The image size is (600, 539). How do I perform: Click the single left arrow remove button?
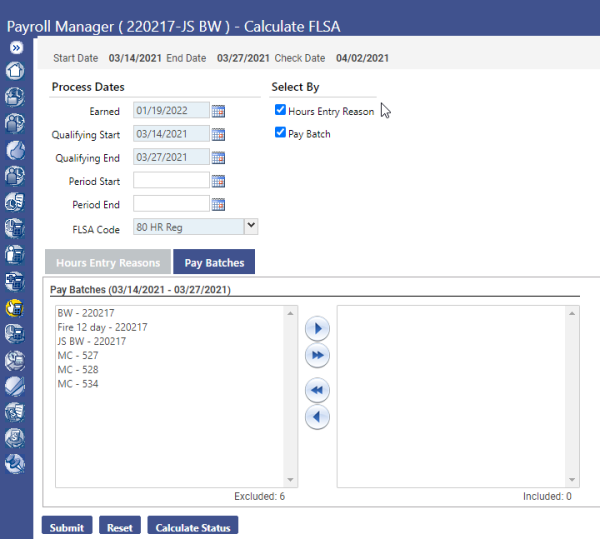point(317,417)
